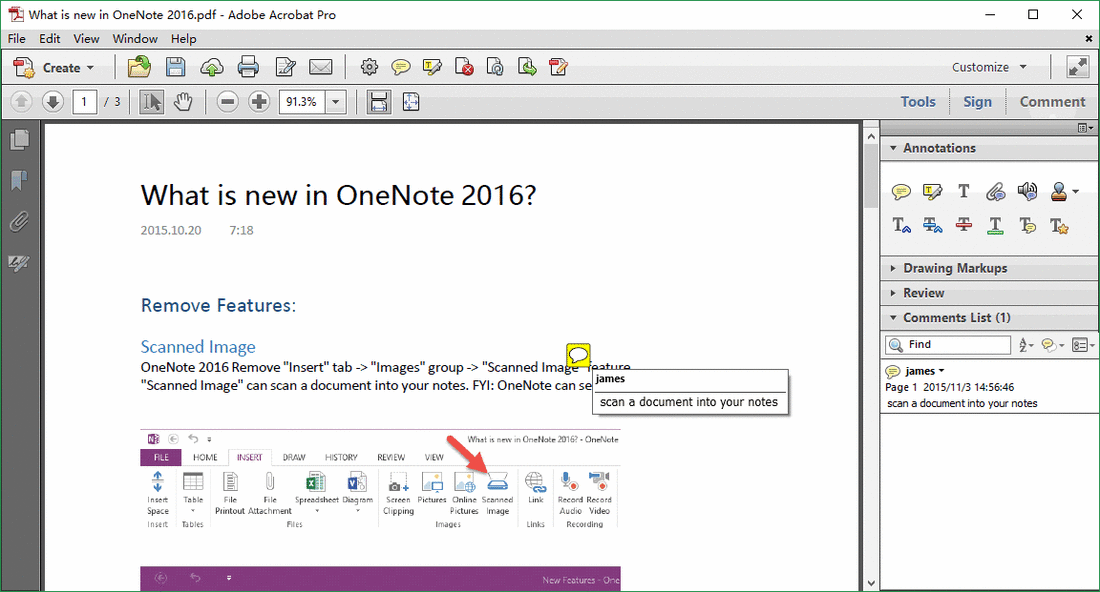The width and height of the screenshot is (1100, 592).
Task: Open the Window menu
Action: pyautogui.click(x=135, y=39)
